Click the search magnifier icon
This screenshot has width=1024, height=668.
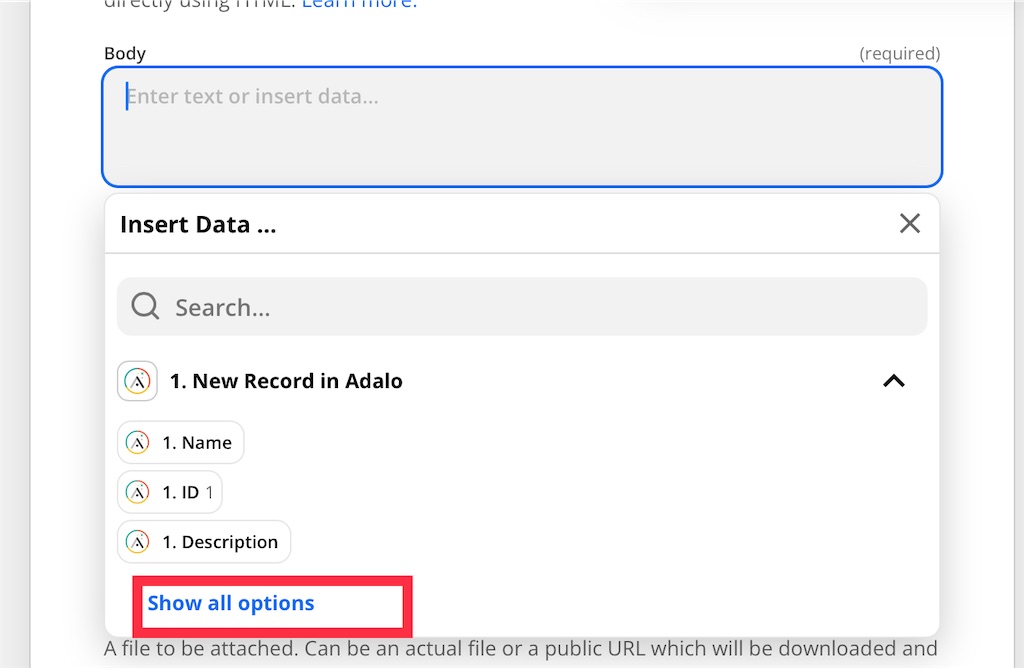click(x=145, y=306)
